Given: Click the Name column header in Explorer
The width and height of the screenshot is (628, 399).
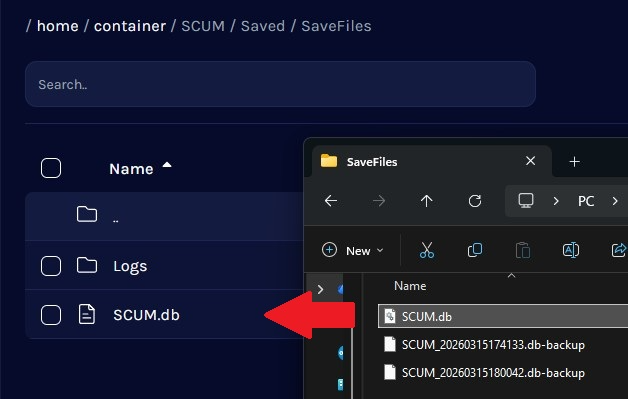Looking at the screenshot, I should (410, 286).
